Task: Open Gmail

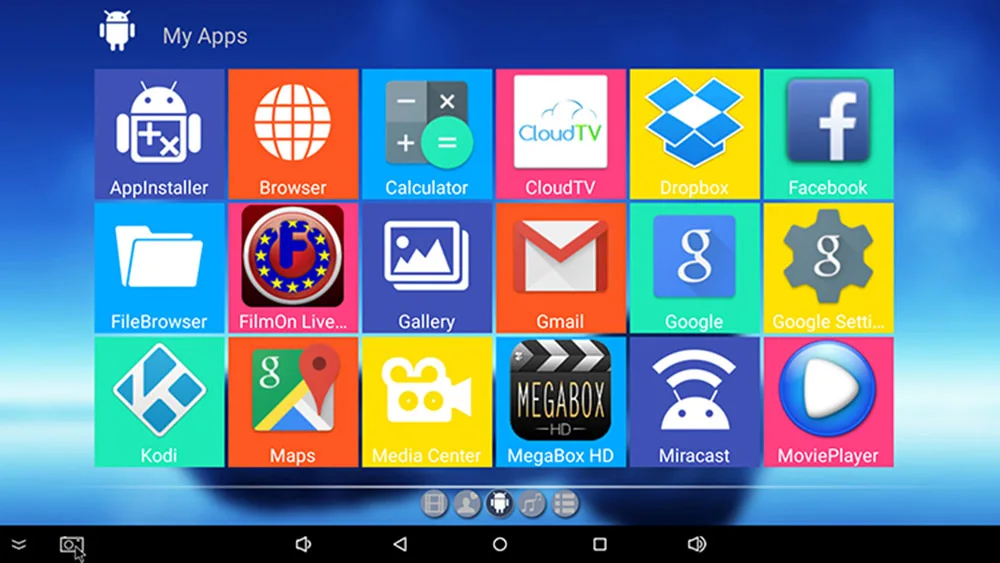Action: 561,268
